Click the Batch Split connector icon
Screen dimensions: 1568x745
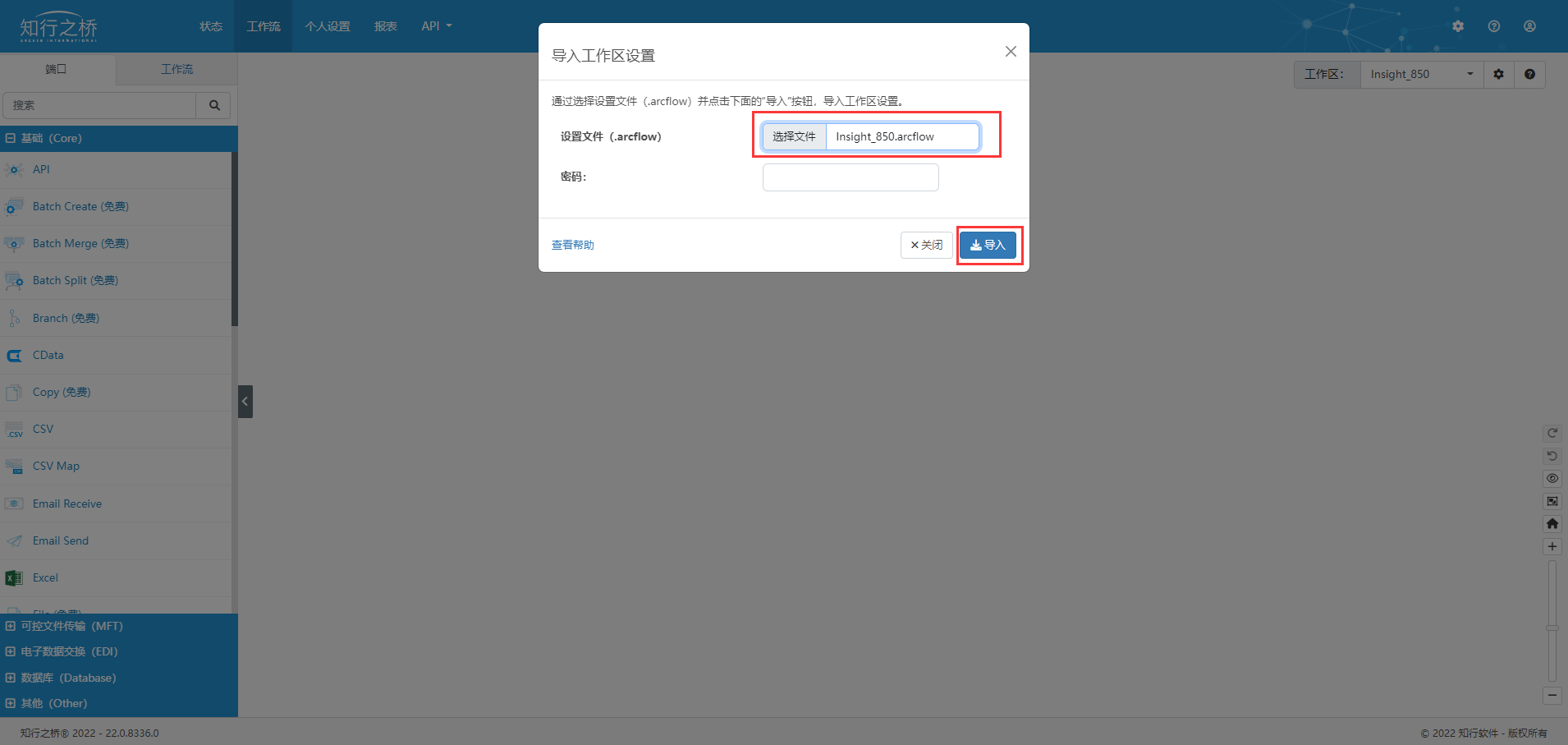[14, 281]
